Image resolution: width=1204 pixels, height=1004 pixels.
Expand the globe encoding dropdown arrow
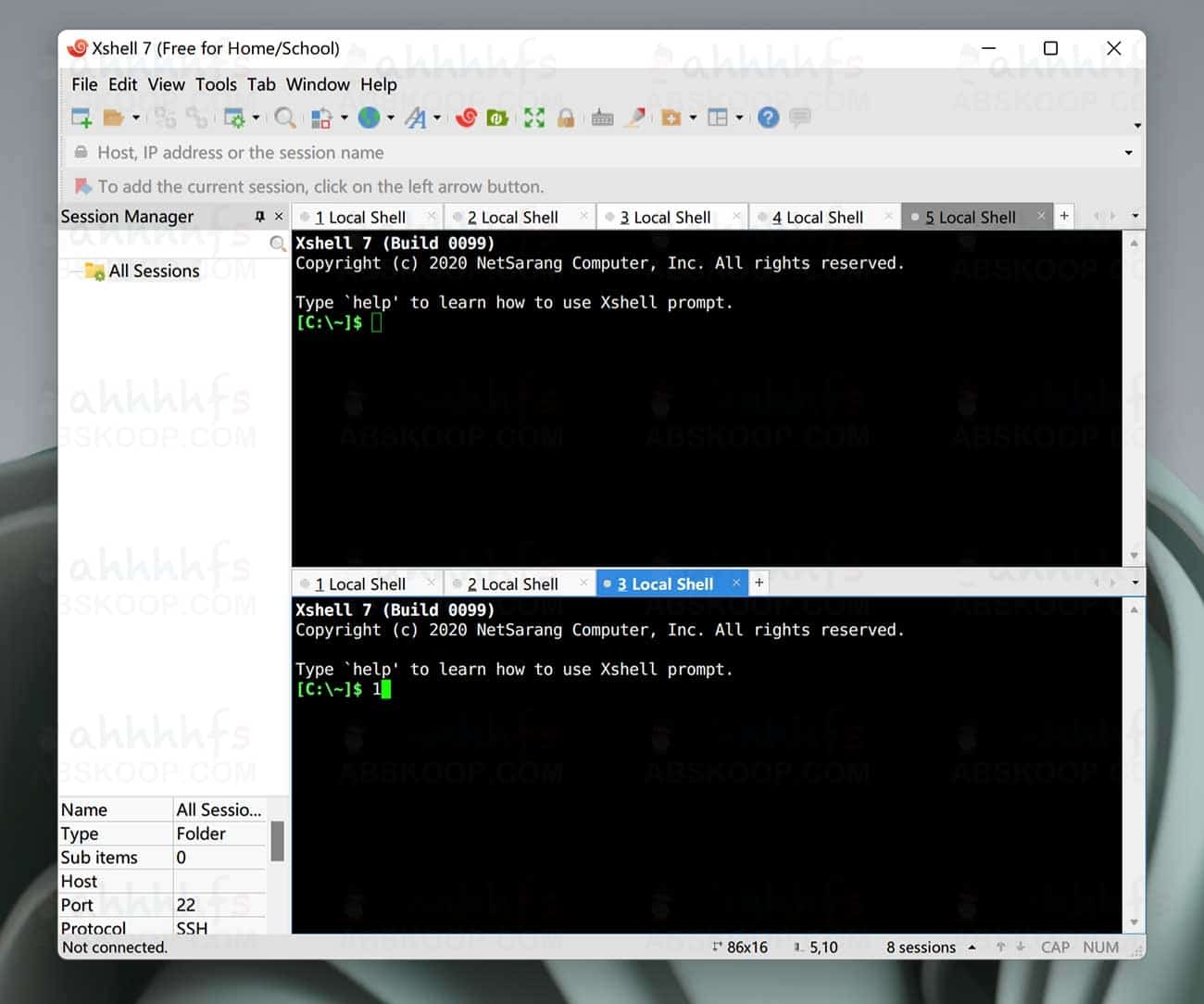(391, 118)
